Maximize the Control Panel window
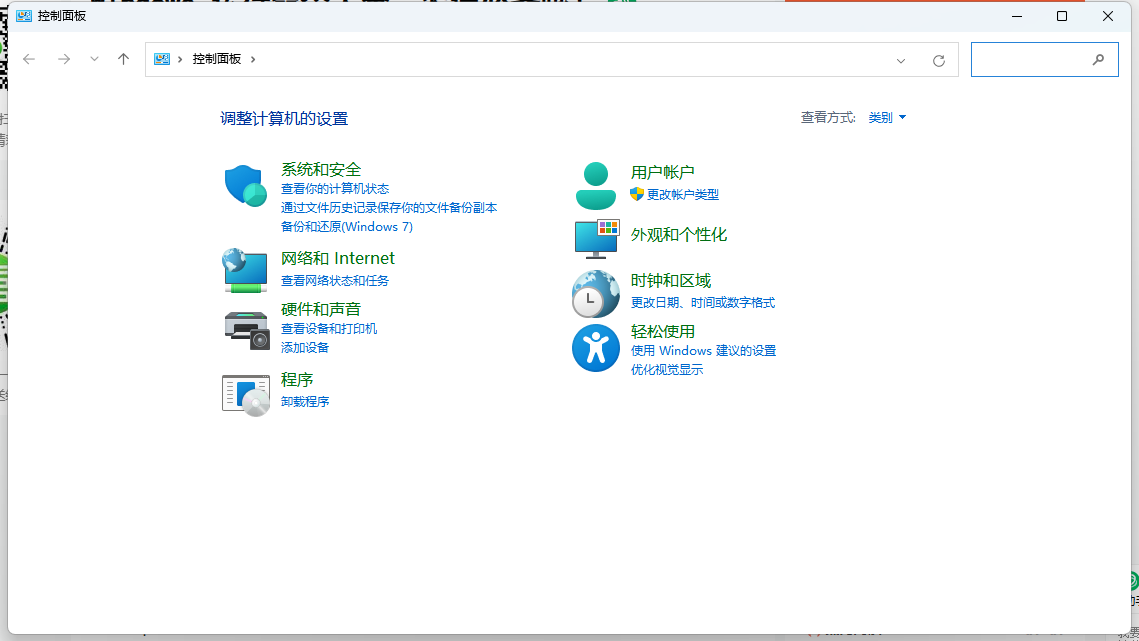Screen dimensions: 1139x641 (1062, 16)
